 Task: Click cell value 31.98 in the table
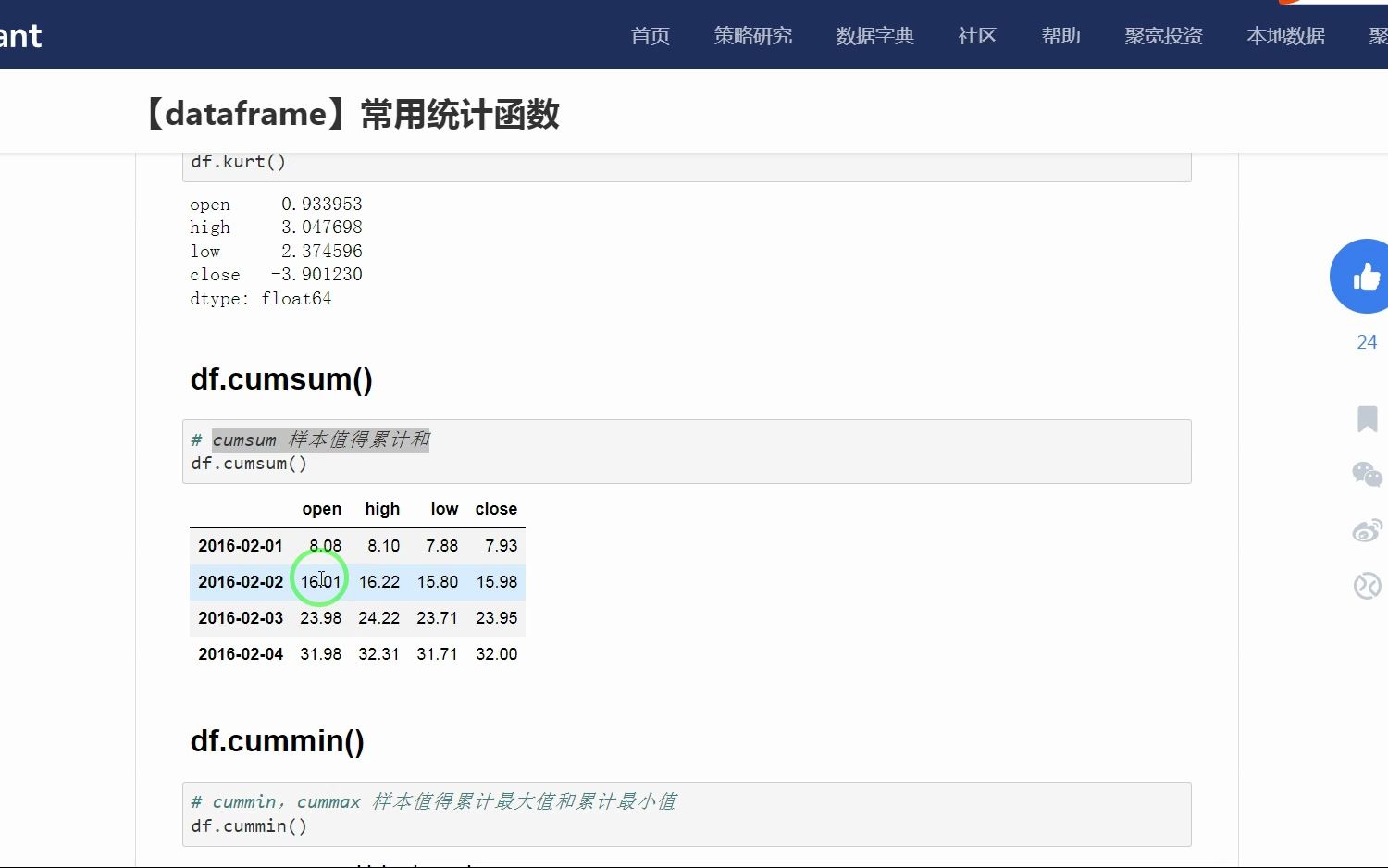point(320,654)
